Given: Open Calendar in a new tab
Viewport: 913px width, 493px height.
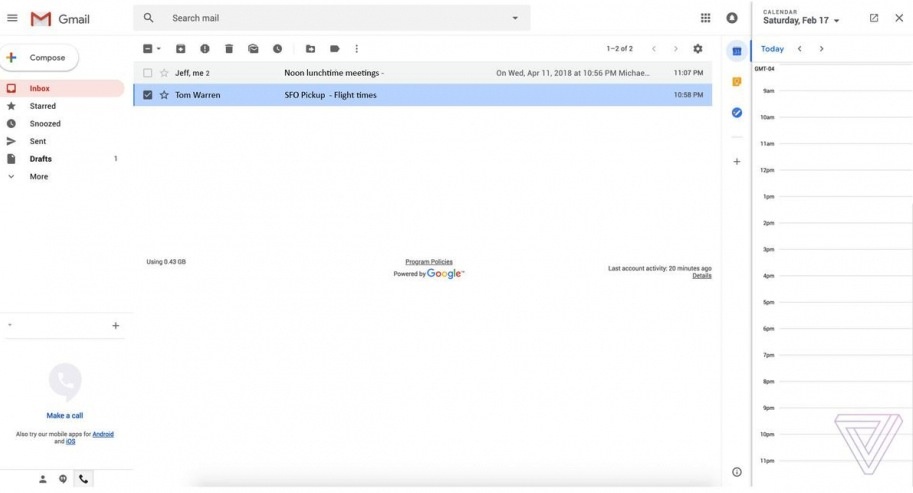Looking at the screenshot, I should (x=873, y=18).
